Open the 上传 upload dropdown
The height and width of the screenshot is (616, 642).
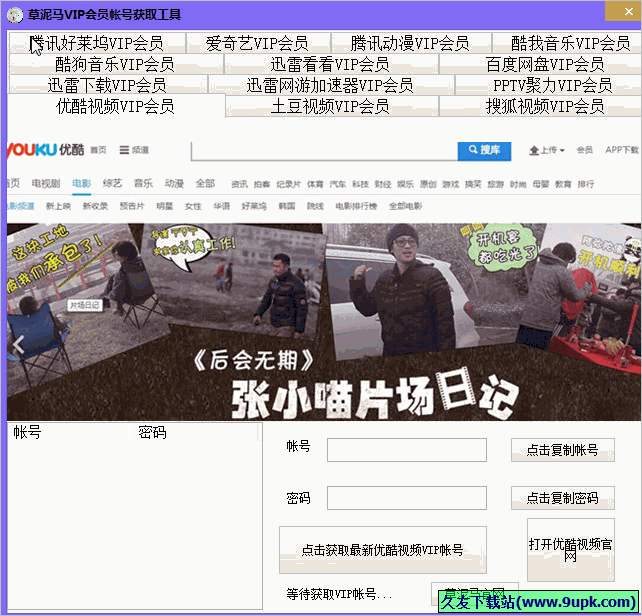click(547, 150)
